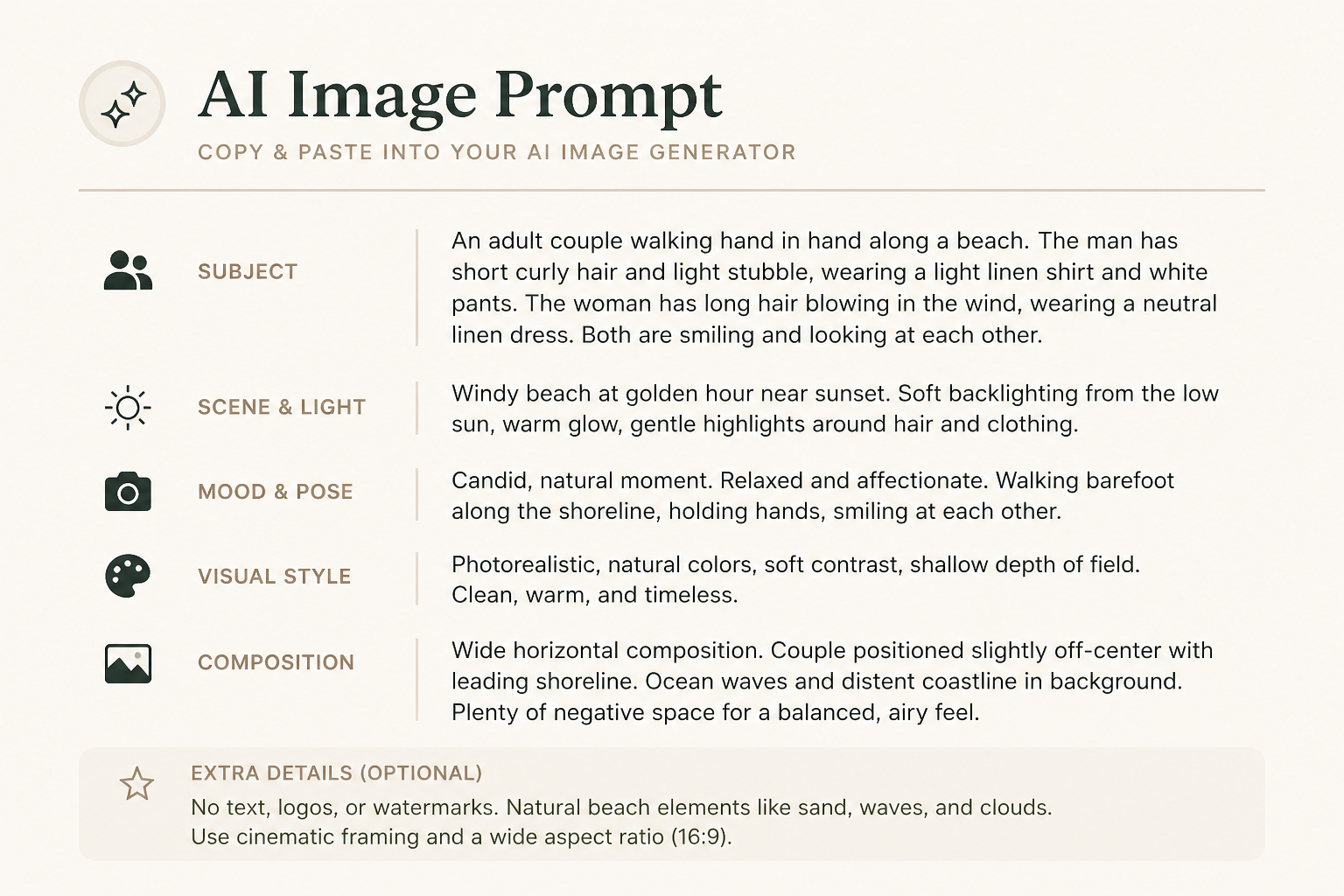The width and height of the screenshot is (1344, 896).
Task: Click the picture frame Composition icon
Action: (128, 663)
